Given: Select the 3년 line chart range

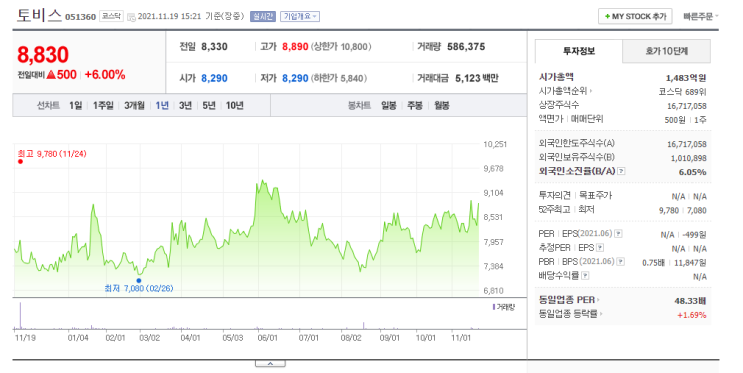Looking at the screenshot, I should pos(185,105).
